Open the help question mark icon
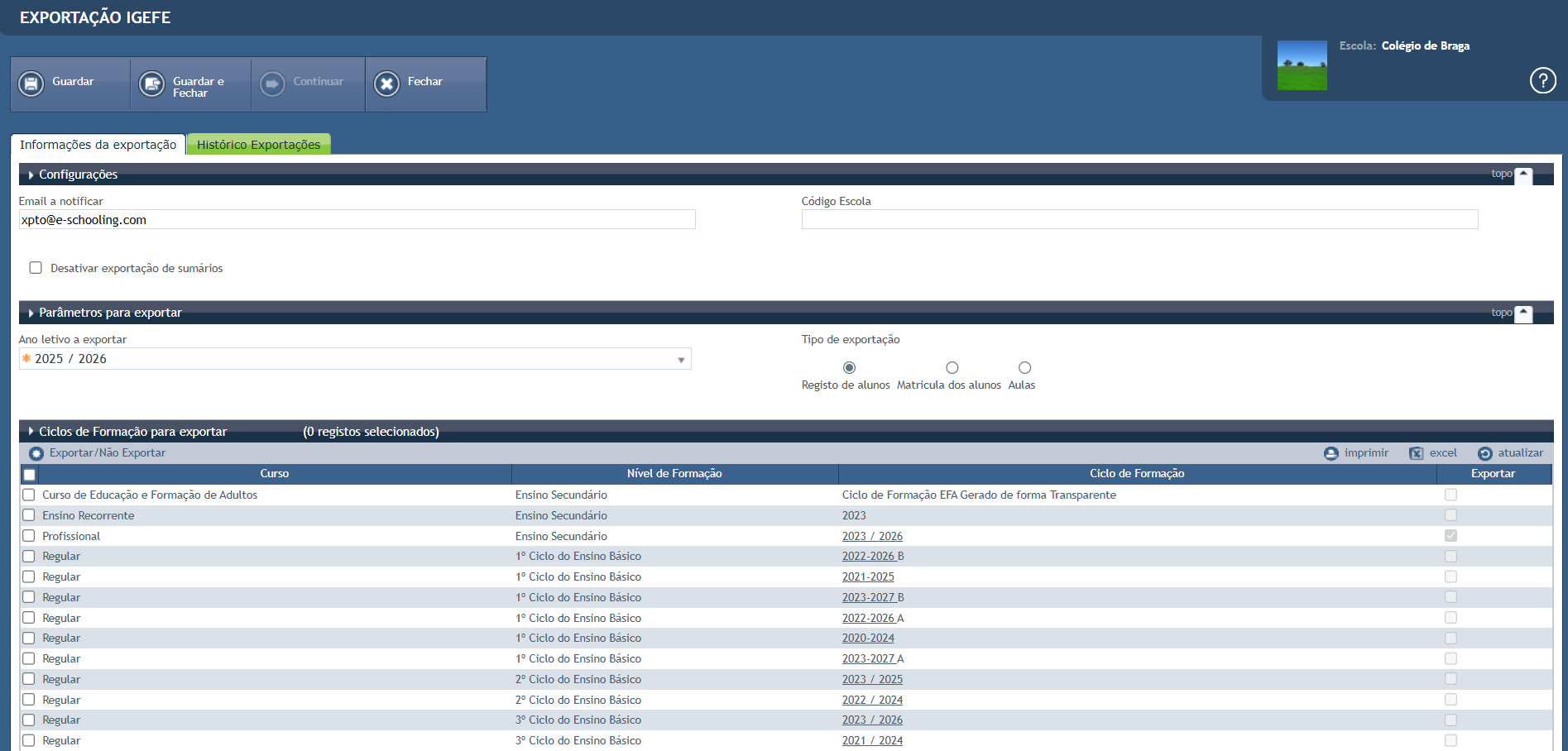1568x751 pixels. point(1542,80)
